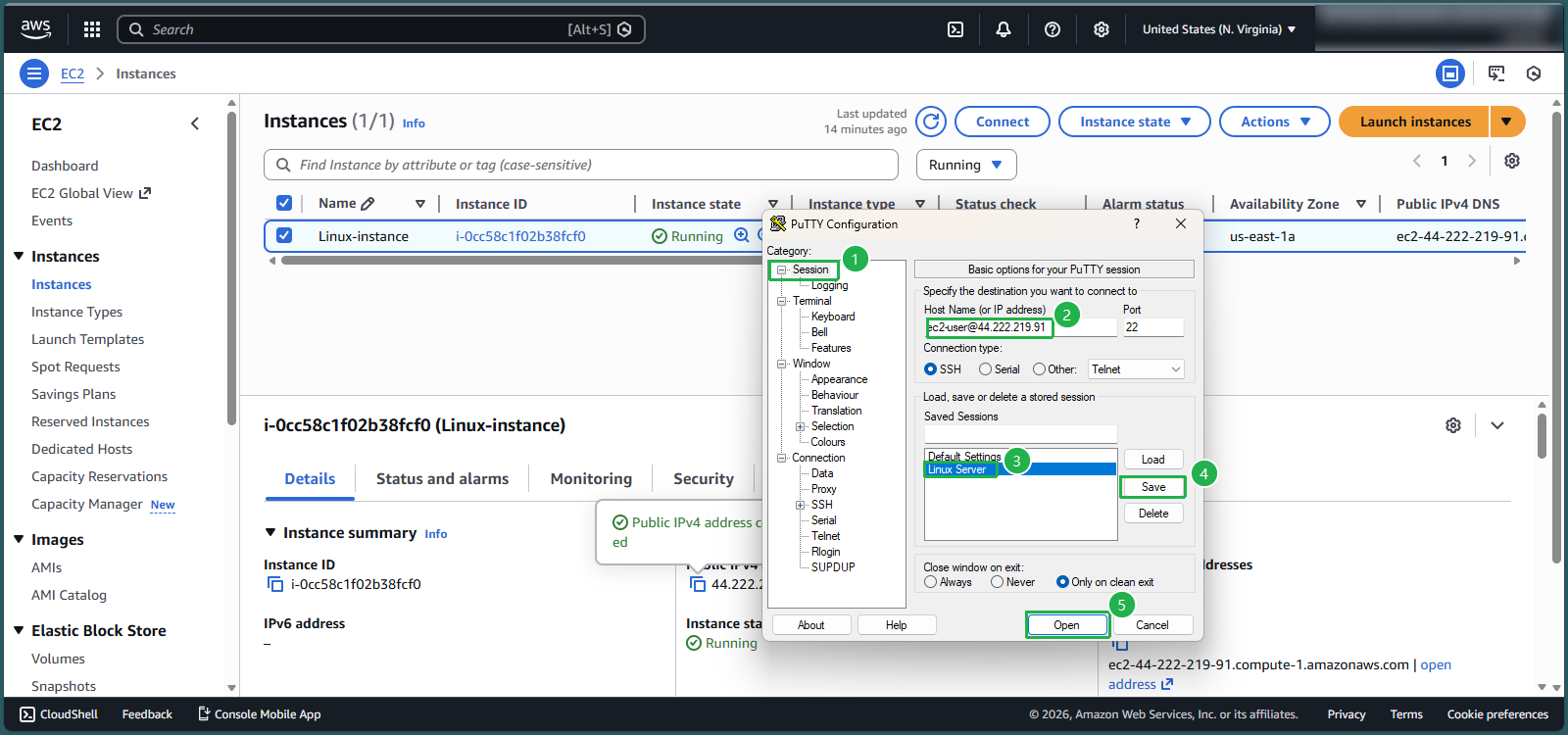The image size is (1568, 735).
Task: Click the AWS logo home icon
Action: [36, 29]
